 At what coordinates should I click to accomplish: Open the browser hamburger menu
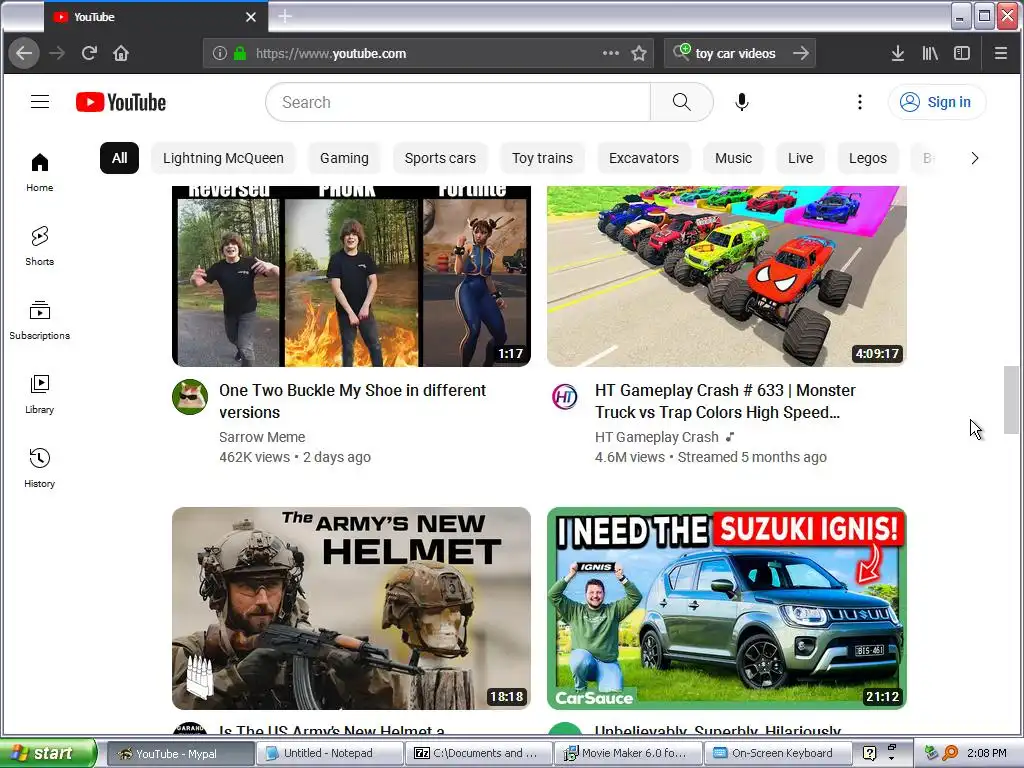click(x=1000, y=53)
